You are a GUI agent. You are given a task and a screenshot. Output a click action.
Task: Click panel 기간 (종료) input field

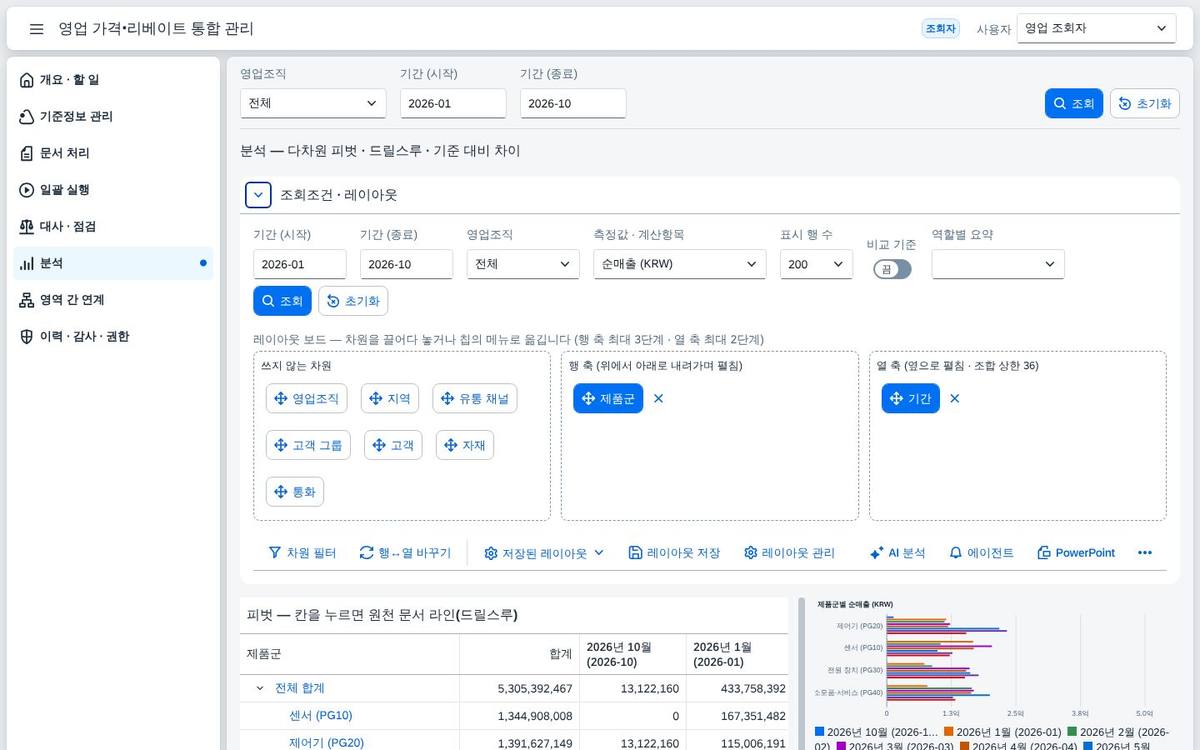406,264
